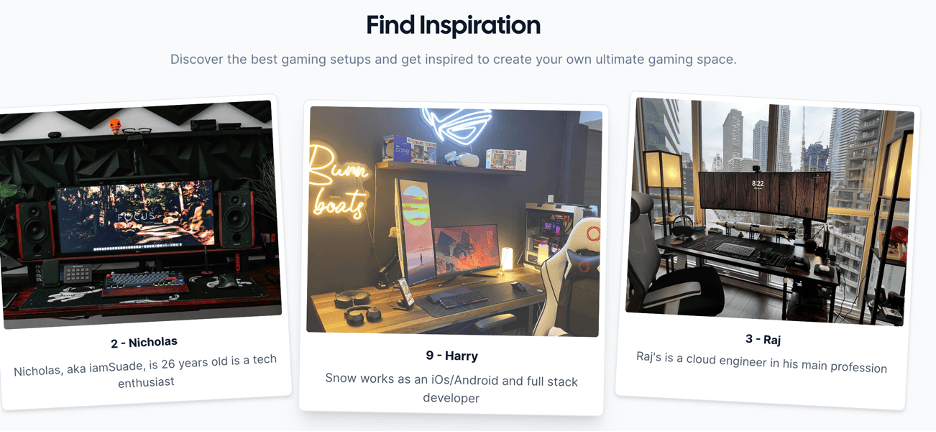
Task: Open Harry's neon-lit desk setup photo
Action: pyautogui.click(x=454, y=221)
